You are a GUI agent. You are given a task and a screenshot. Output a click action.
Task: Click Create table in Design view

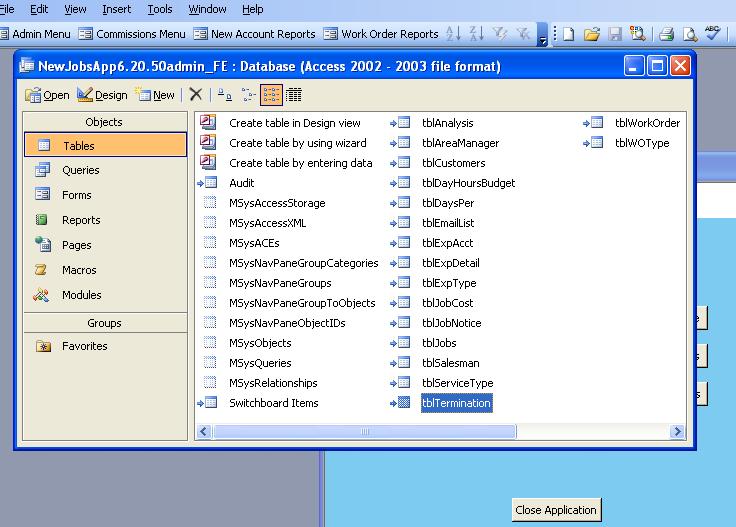click(x=294, y=123)
